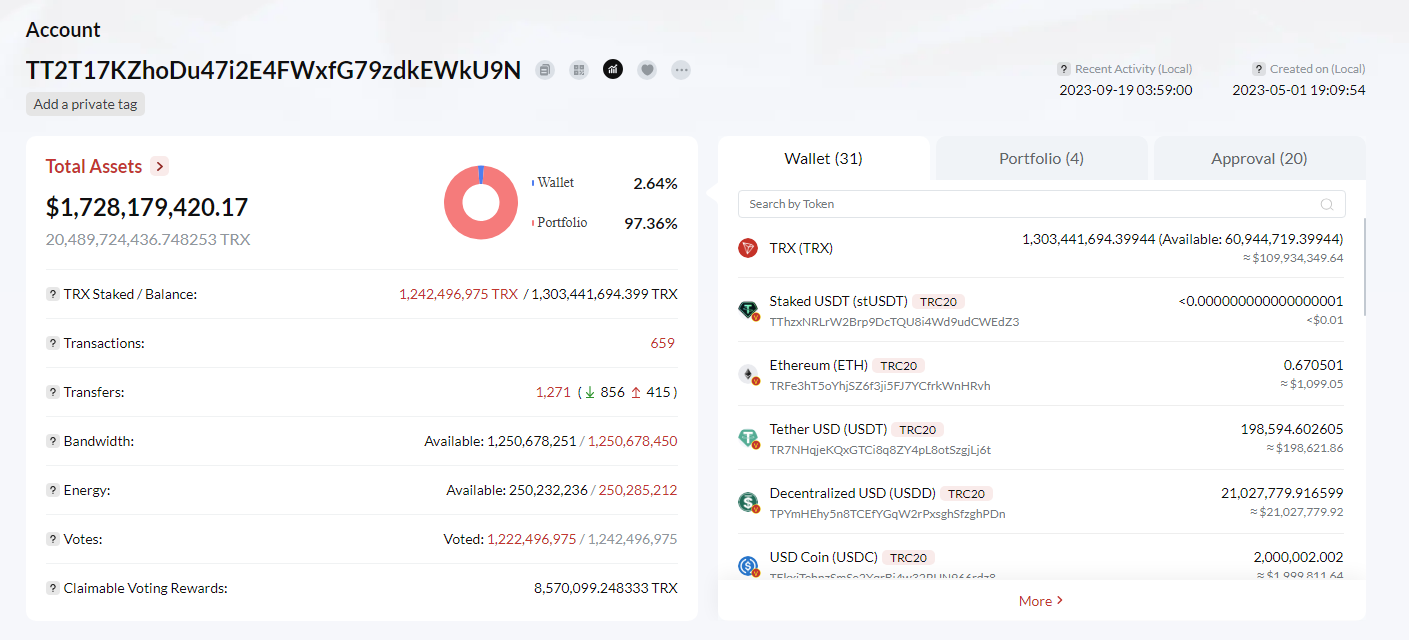The width and height of the screenshot is (1409, 640).
Task: Switch to the Portfolio (4) tab
Action: point(1041,158)
